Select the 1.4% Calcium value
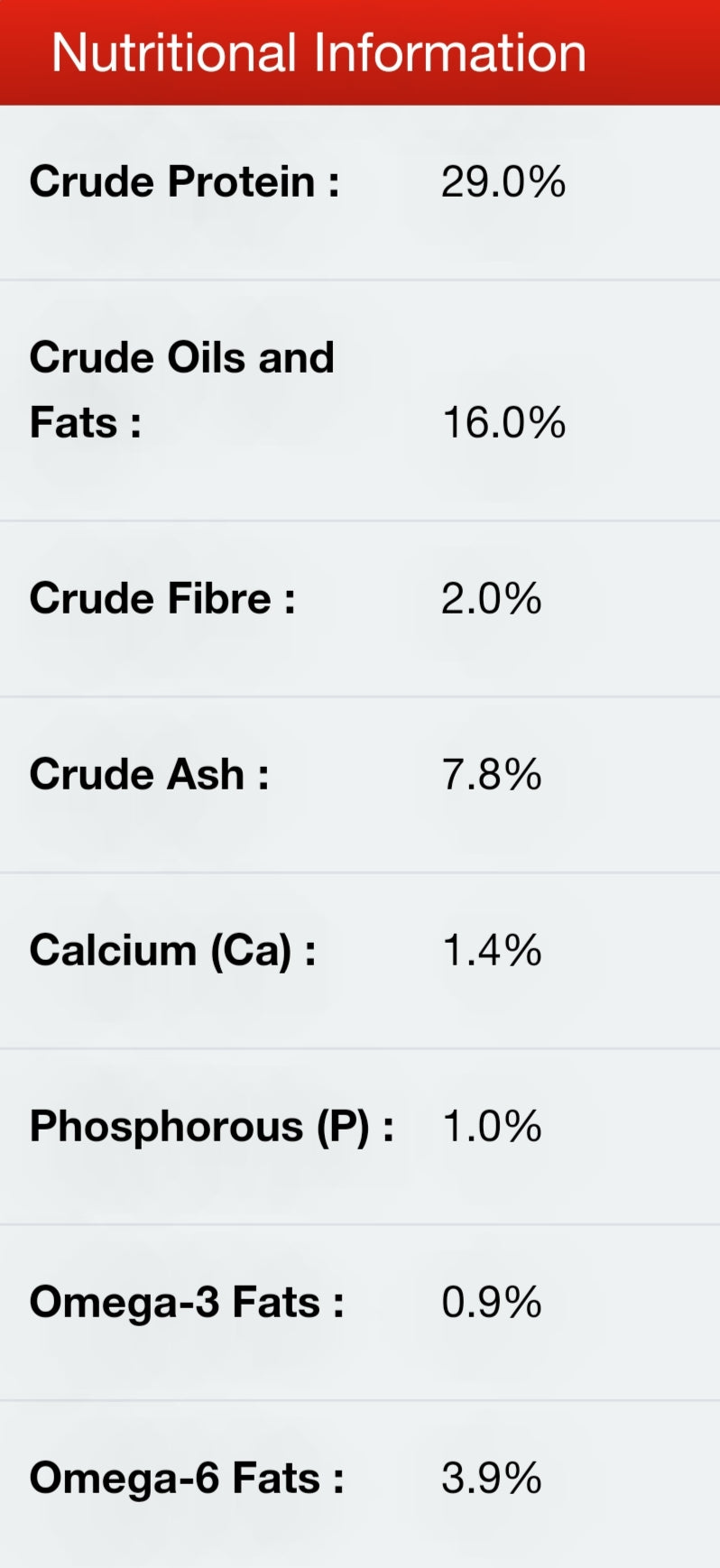The width and height of the screenshot is (720, 1568). (491, 950)
